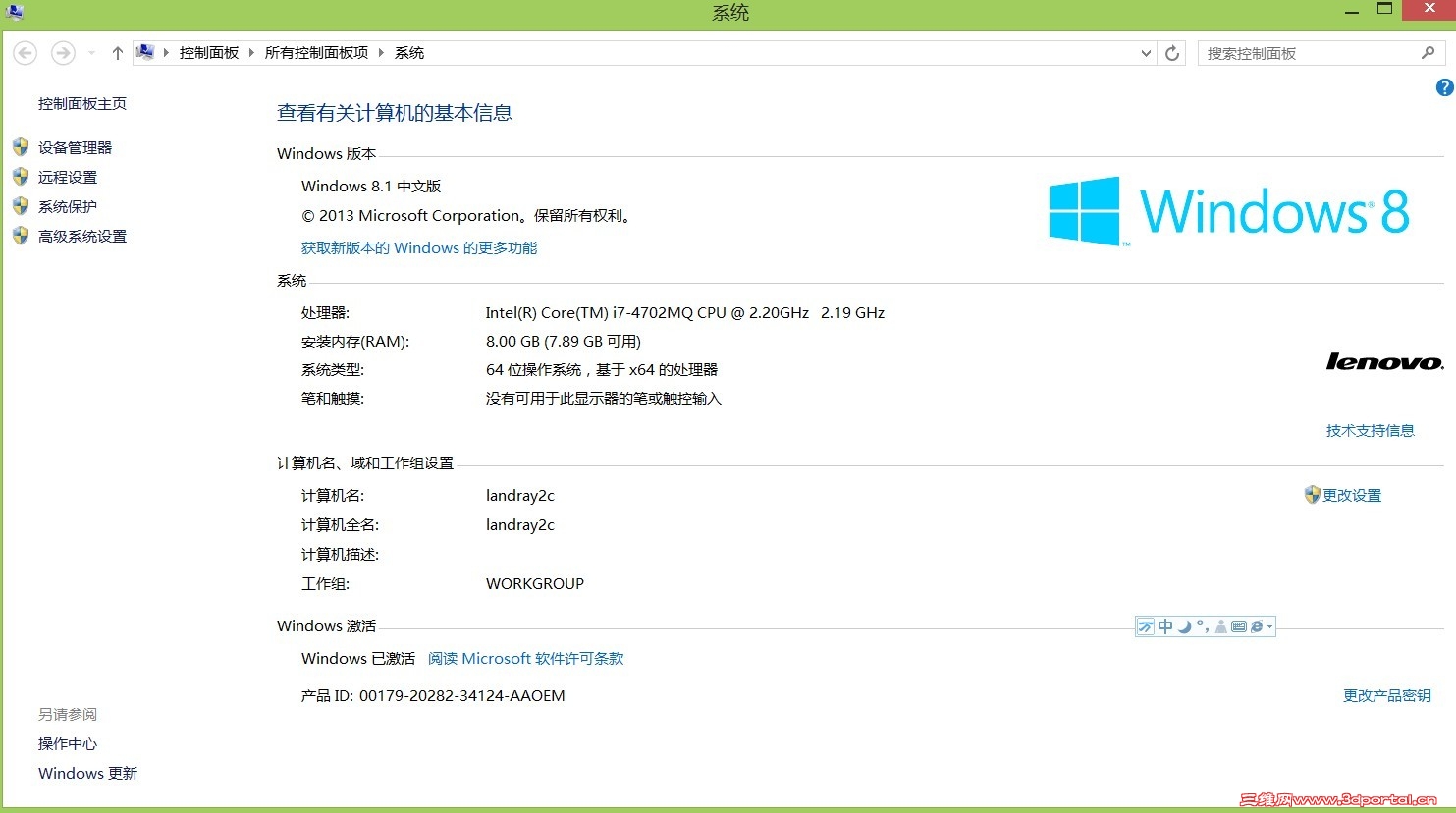Open recent locations dropdown beside Forward arrow
The height and width of the screenshot is (813, 1456).
[91, 53]
